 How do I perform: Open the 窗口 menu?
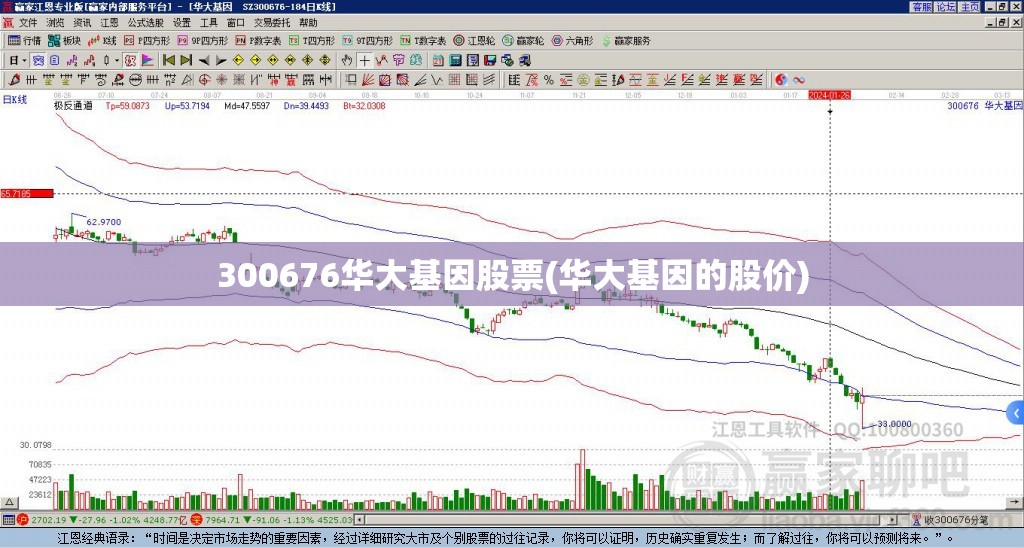click(x=235, y=23)
